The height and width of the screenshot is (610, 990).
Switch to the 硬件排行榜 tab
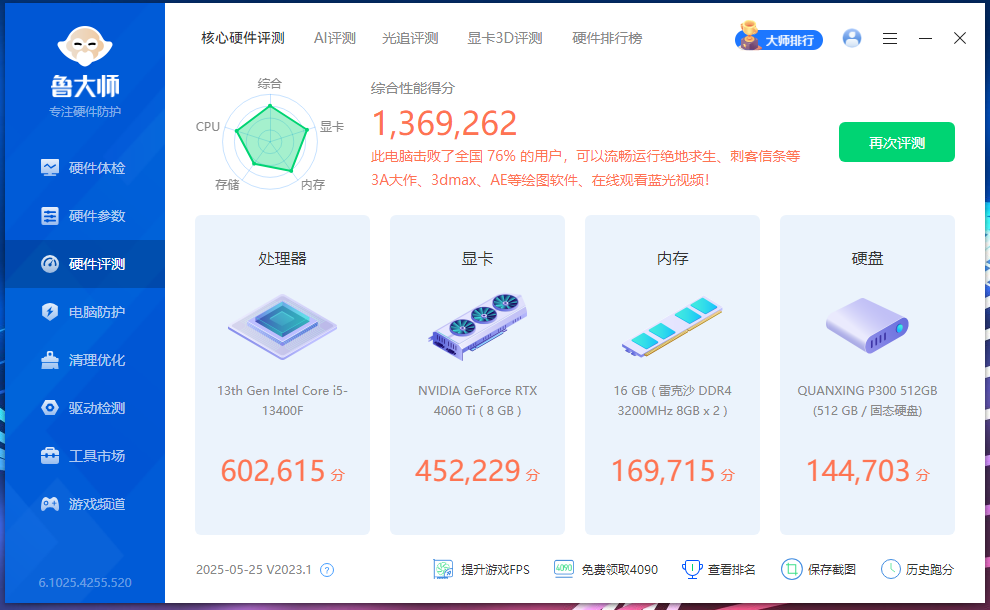(x=607, y=39)
